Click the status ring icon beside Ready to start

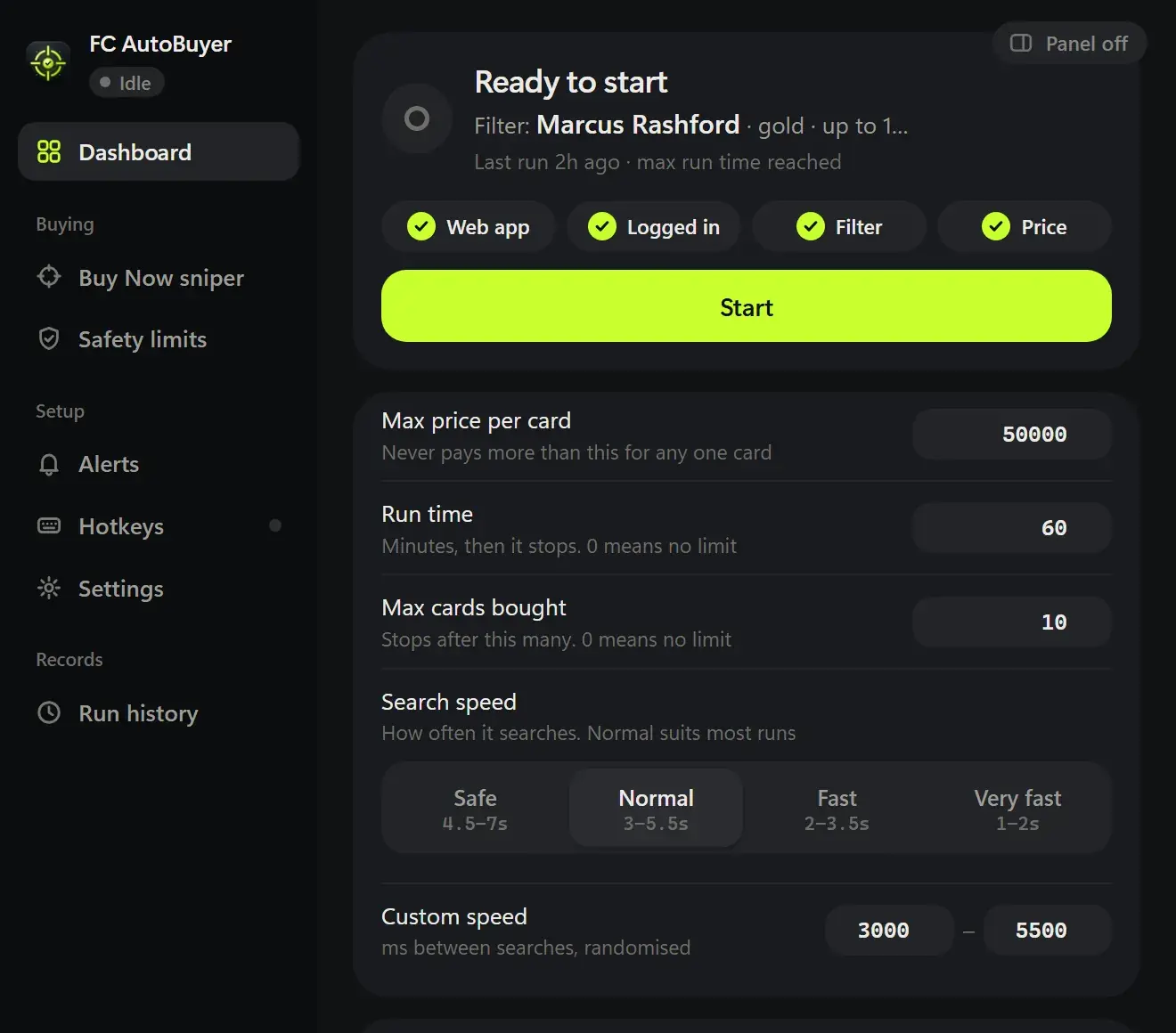(417, 118)
